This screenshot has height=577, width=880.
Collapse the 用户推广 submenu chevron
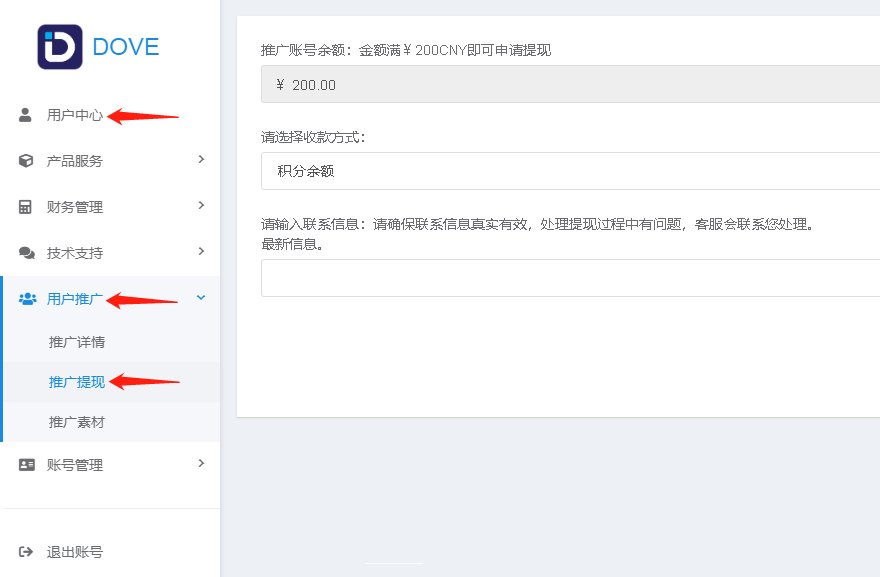[201, 297]
